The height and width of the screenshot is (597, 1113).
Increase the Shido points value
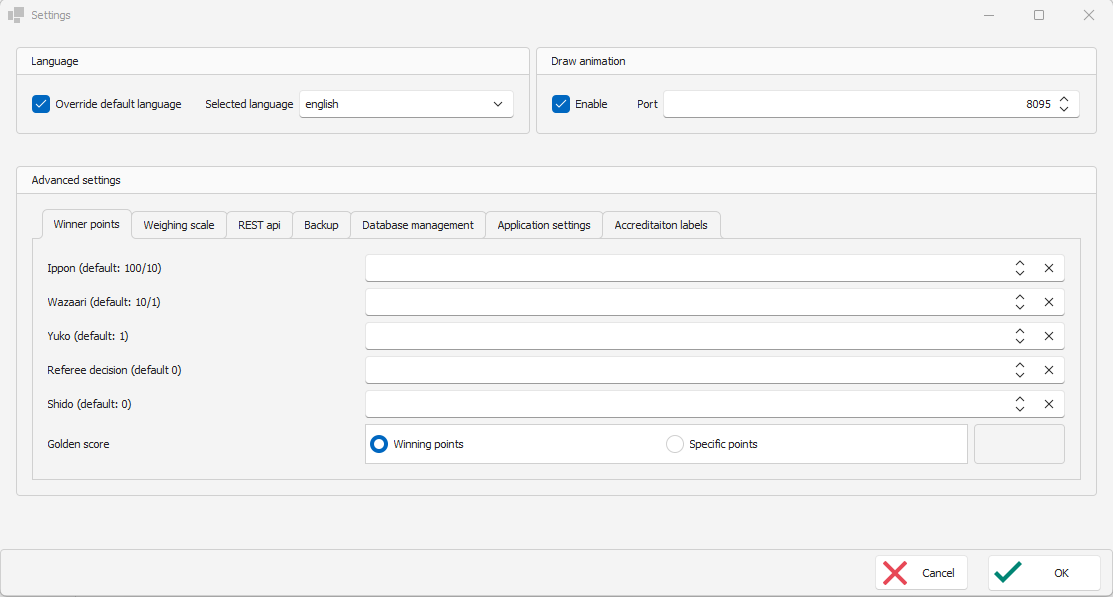[x=1020, y=400]
